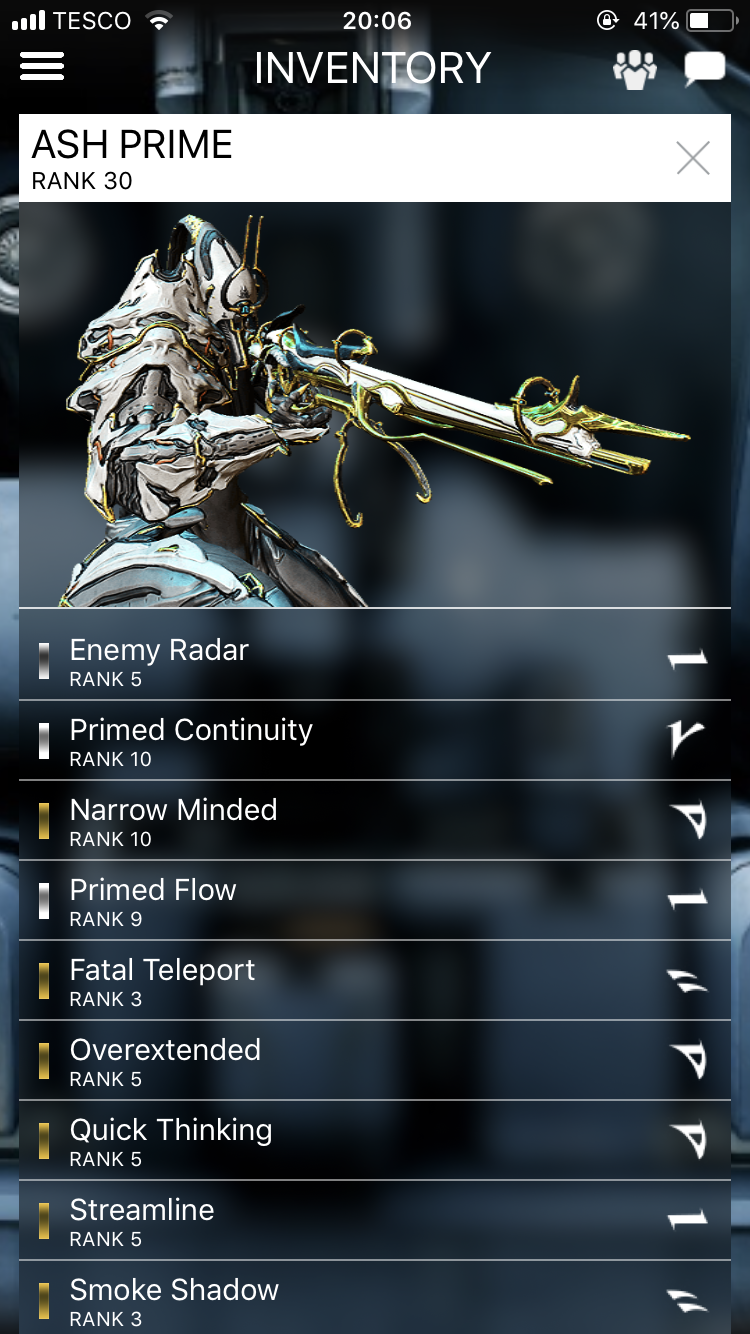
Task: Select the Primed Continuity mod
Action: (375, 740)
